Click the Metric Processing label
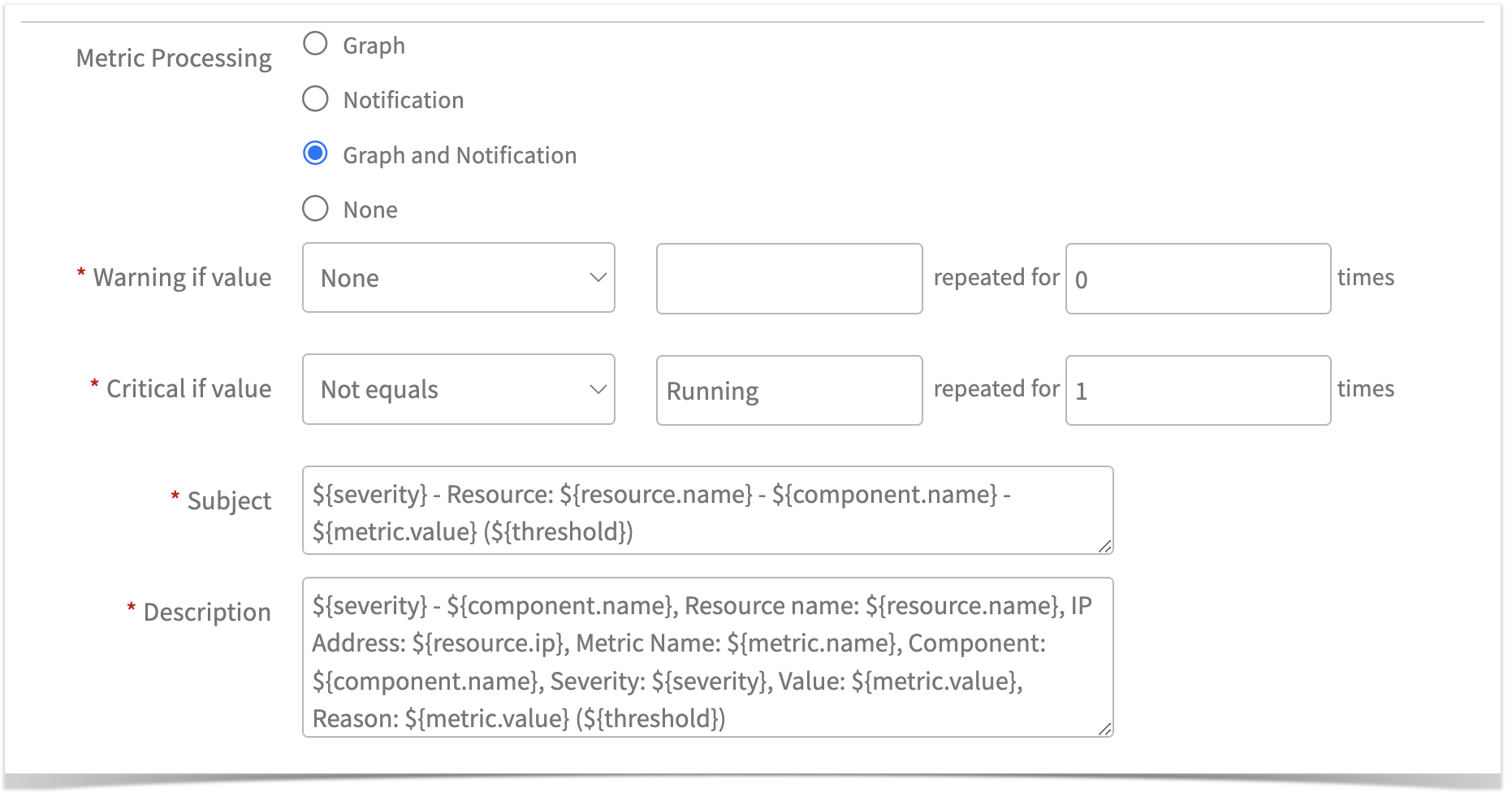The height and width of the screenshot is (797, 1512). (x=173, y=57)
